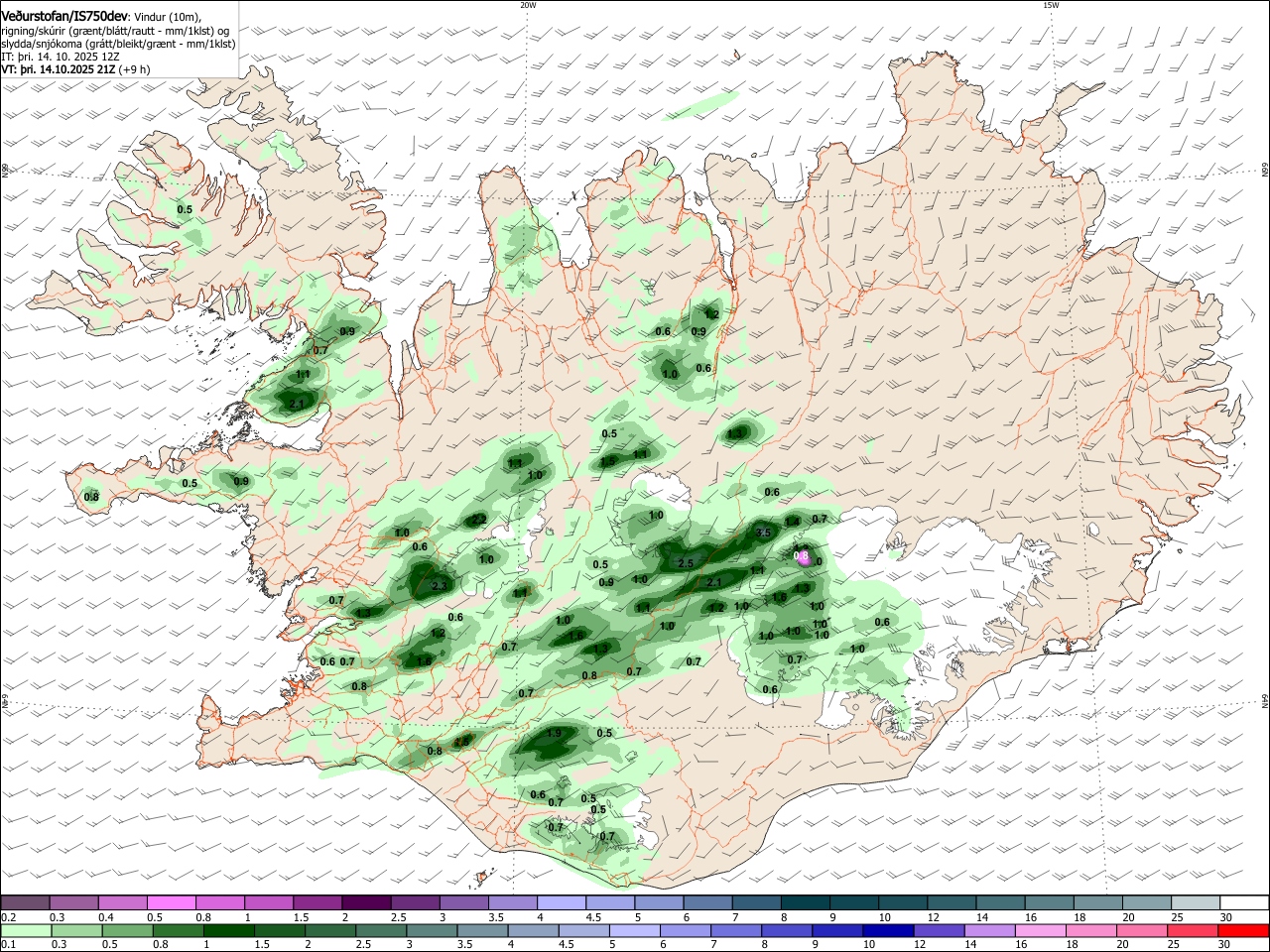Click the palest green 0.1 rain legend swatch
This screenshot has width=1270, height=952.
pyautogui.click(x=27, y=931)
